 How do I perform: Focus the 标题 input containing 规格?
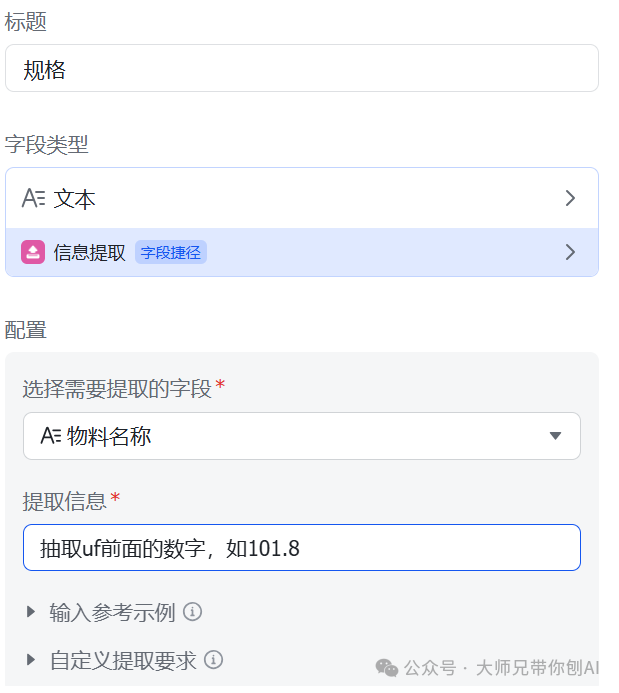pos(302,68)
